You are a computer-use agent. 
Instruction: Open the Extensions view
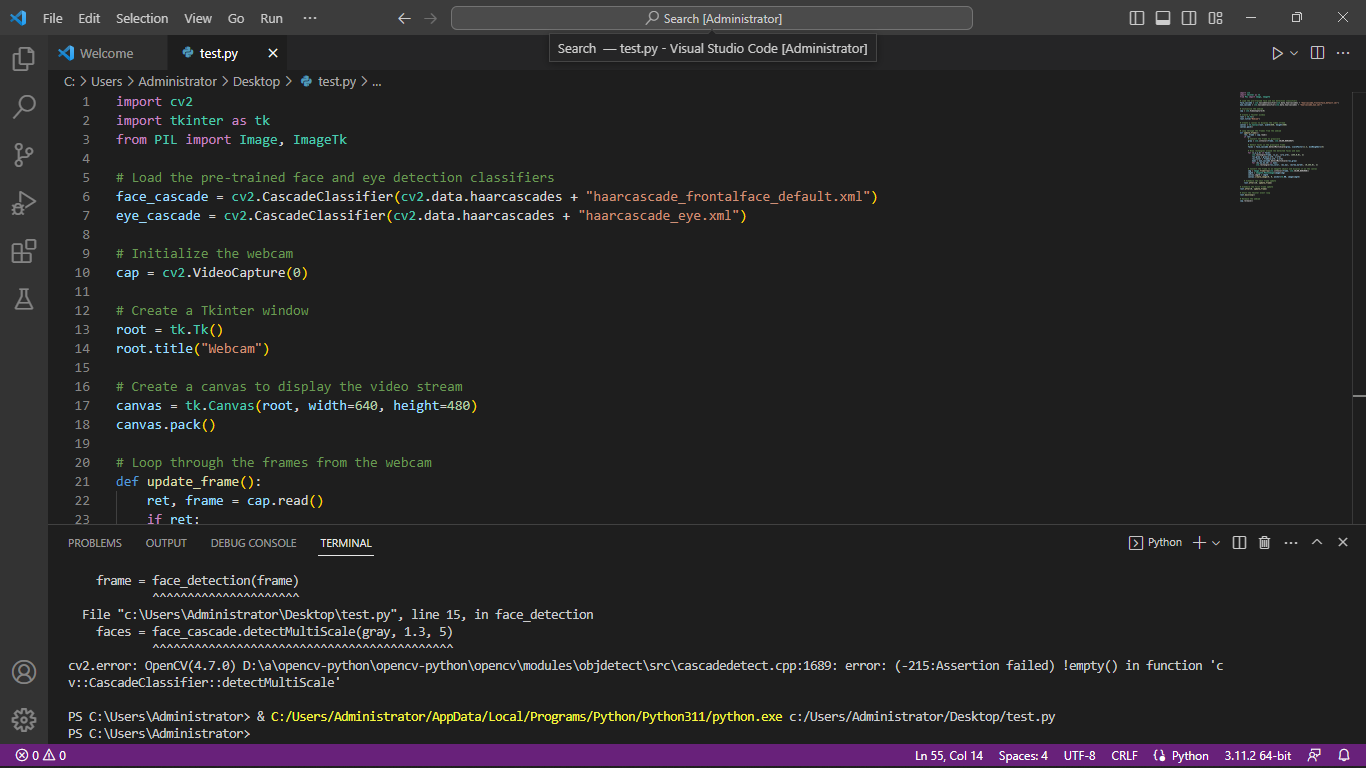click(x=24, y=251)
